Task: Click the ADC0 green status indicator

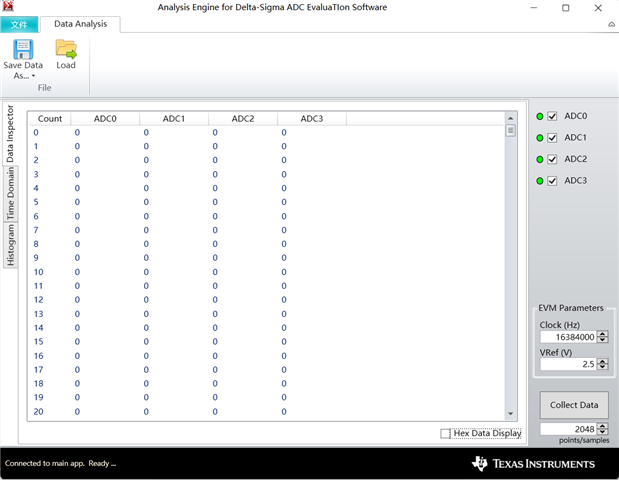Action: pos(540,116)
